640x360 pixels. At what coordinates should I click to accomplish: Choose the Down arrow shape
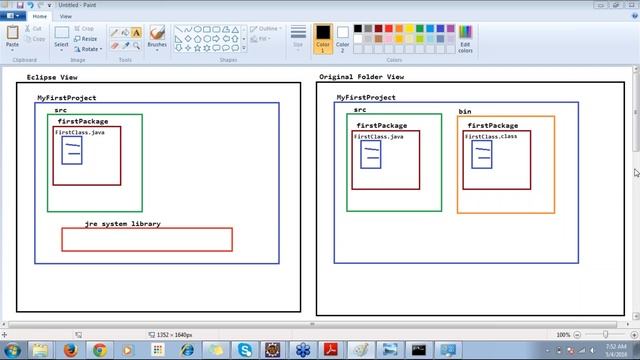point(178,48)
